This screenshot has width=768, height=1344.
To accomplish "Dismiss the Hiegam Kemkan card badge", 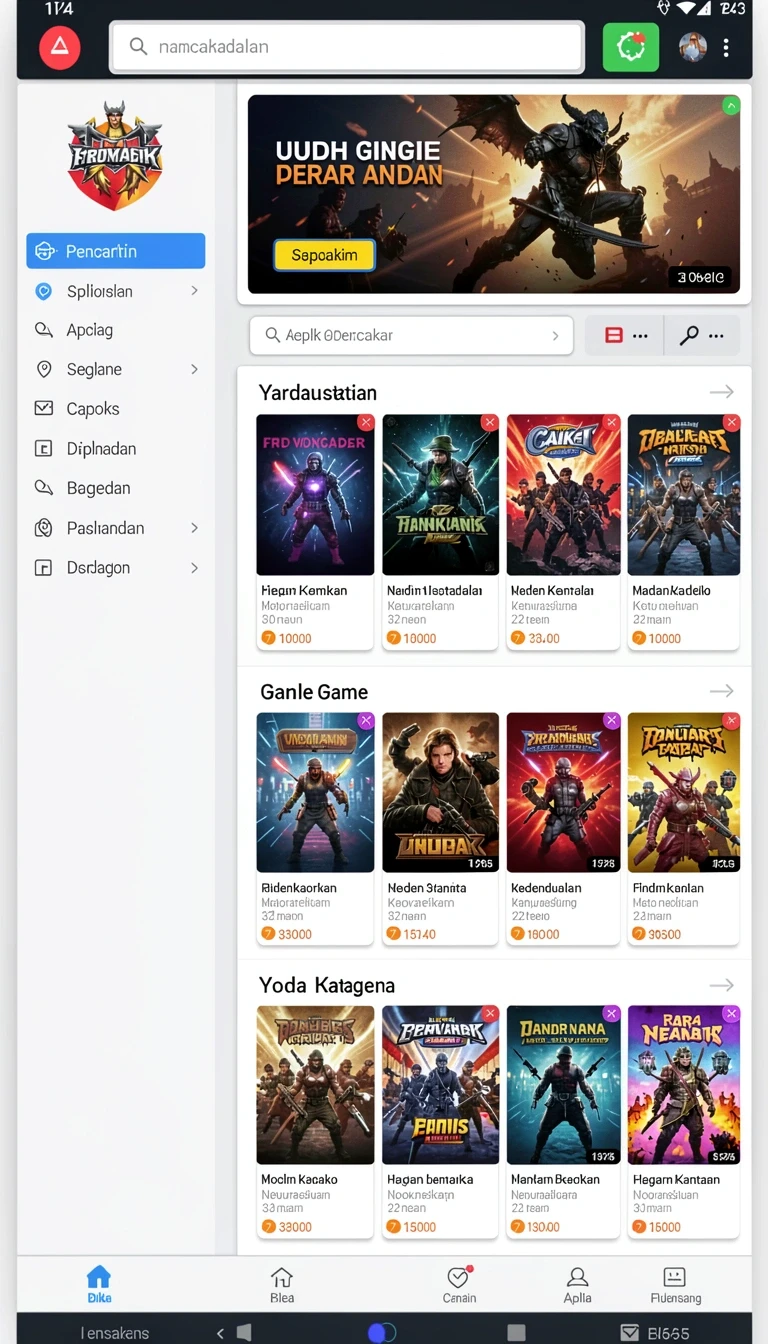I will coord(366,423).
